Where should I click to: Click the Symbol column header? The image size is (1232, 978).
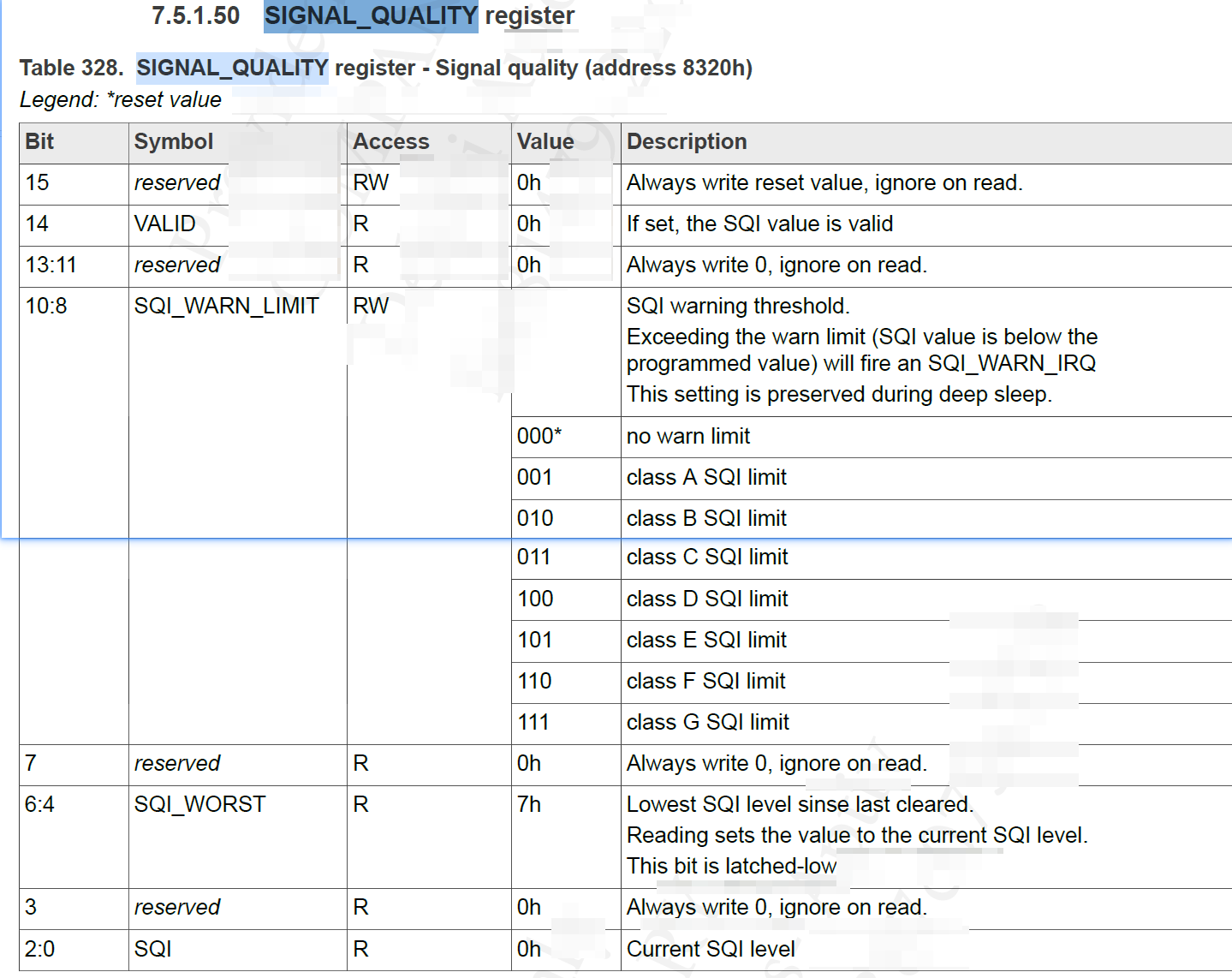pos(174,141)
